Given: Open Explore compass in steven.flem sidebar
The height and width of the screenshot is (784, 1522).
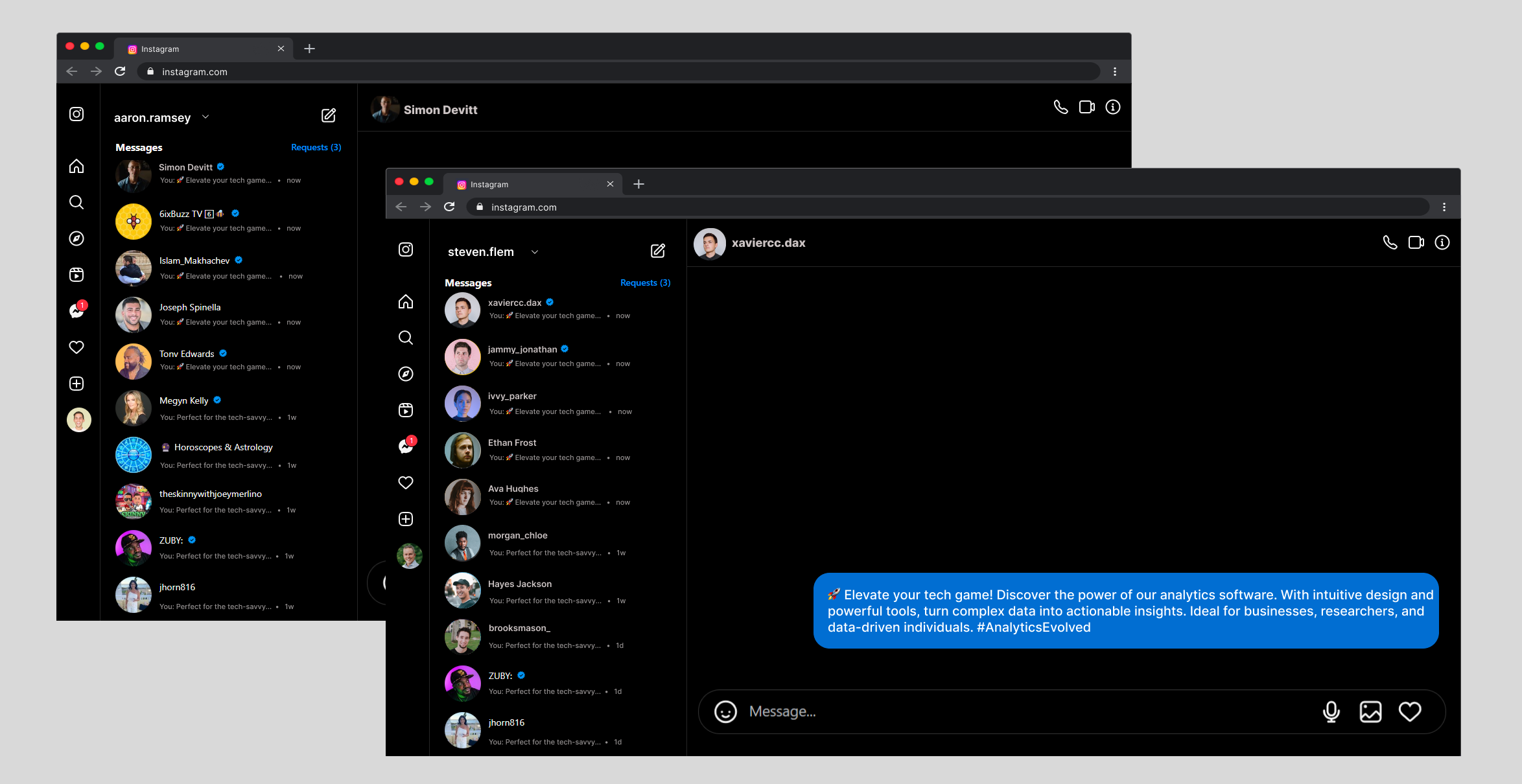Looking at the screenshot, I should pyautogui.click(x=406, y=374).
